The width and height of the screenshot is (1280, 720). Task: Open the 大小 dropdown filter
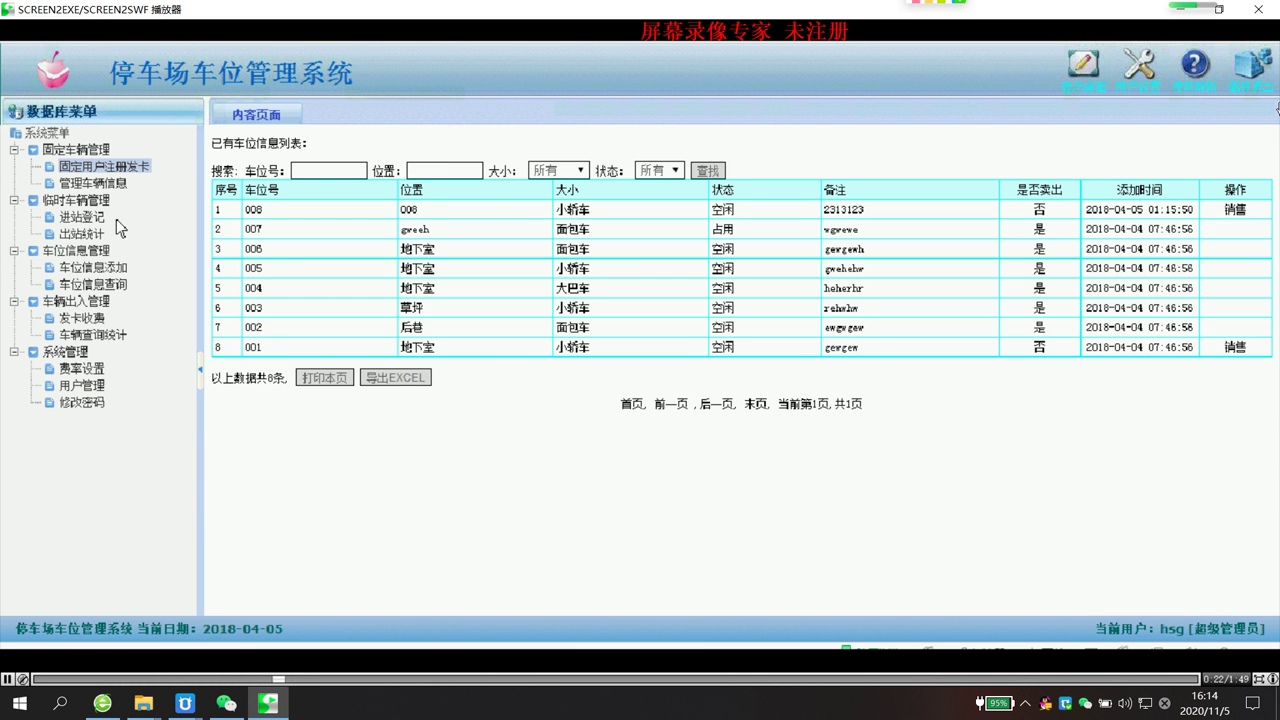559,171
